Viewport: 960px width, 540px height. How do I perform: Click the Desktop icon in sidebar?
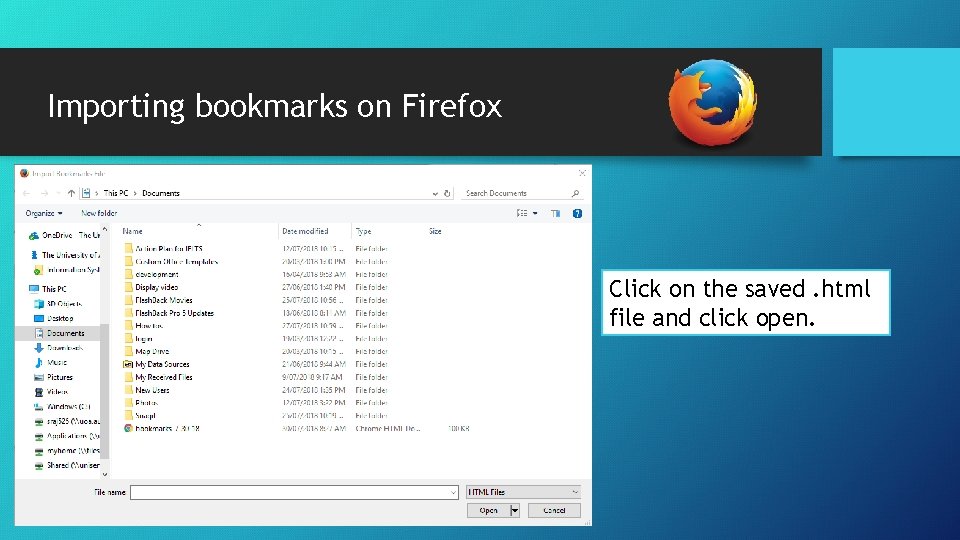[39, 318]
